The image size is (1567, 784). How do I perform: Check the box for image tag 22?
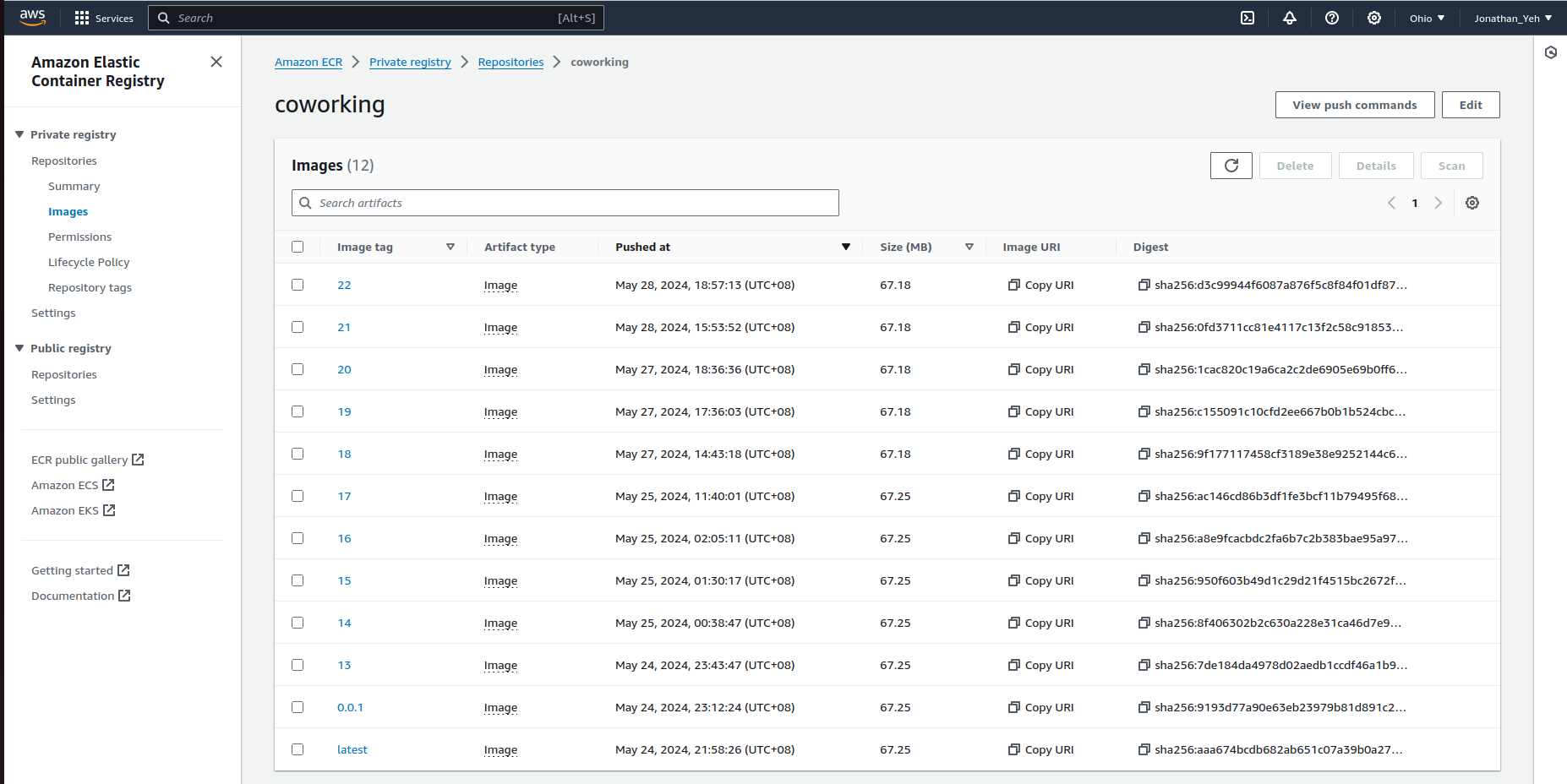tap(298, 285)
